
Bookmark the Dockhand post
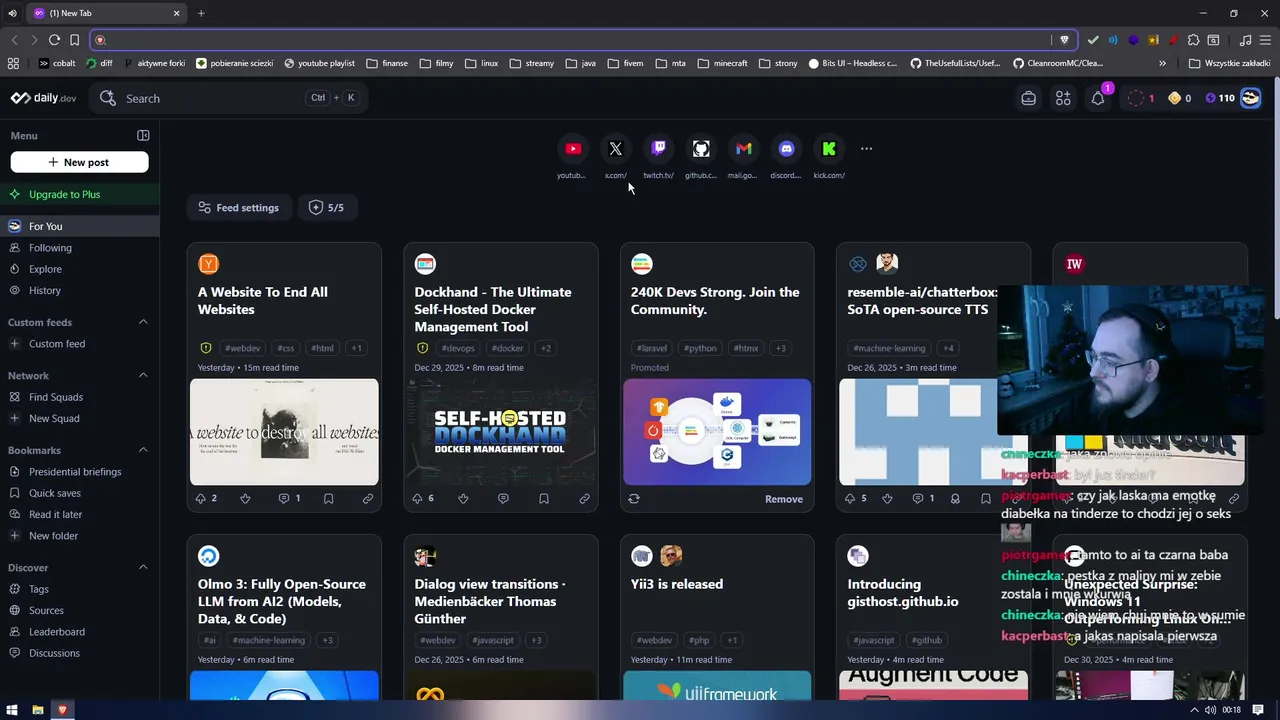(x=544, y=498)
